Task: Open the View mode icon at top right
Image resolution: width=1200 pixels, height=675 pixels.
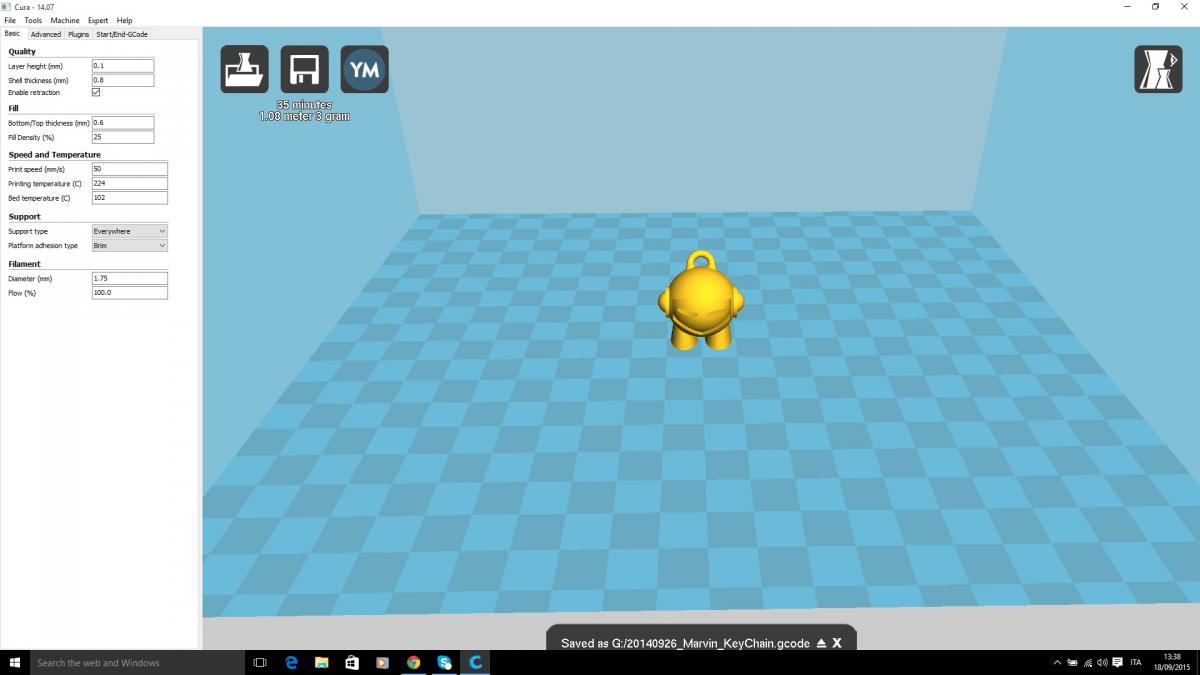Action: pyautogui.click(x=1158, y=70)
